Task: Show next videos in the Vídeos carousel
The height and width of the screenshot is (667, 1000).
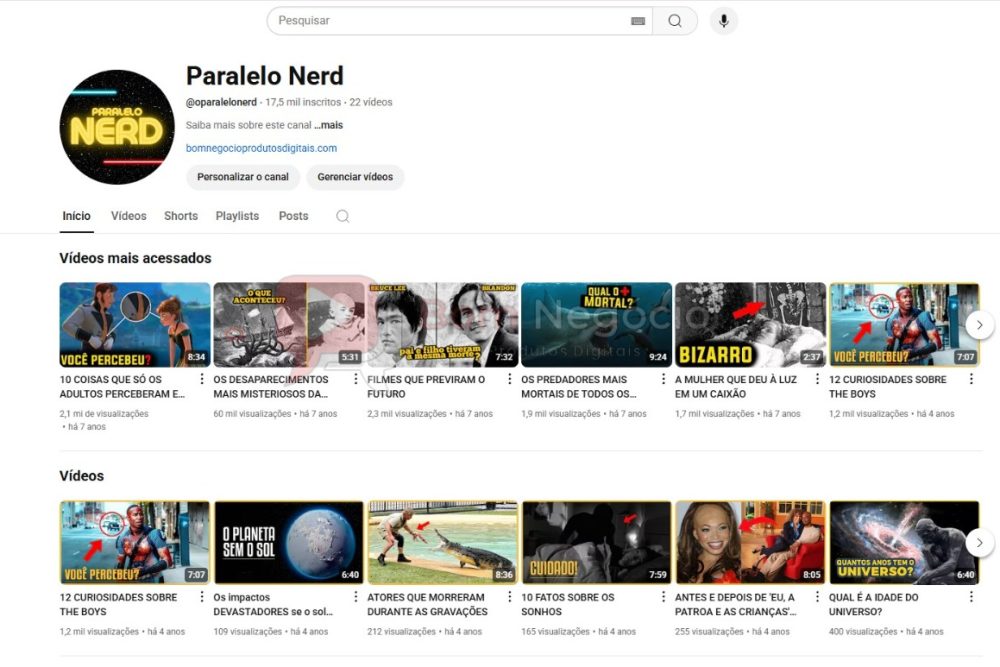Action: coord(980,543)
